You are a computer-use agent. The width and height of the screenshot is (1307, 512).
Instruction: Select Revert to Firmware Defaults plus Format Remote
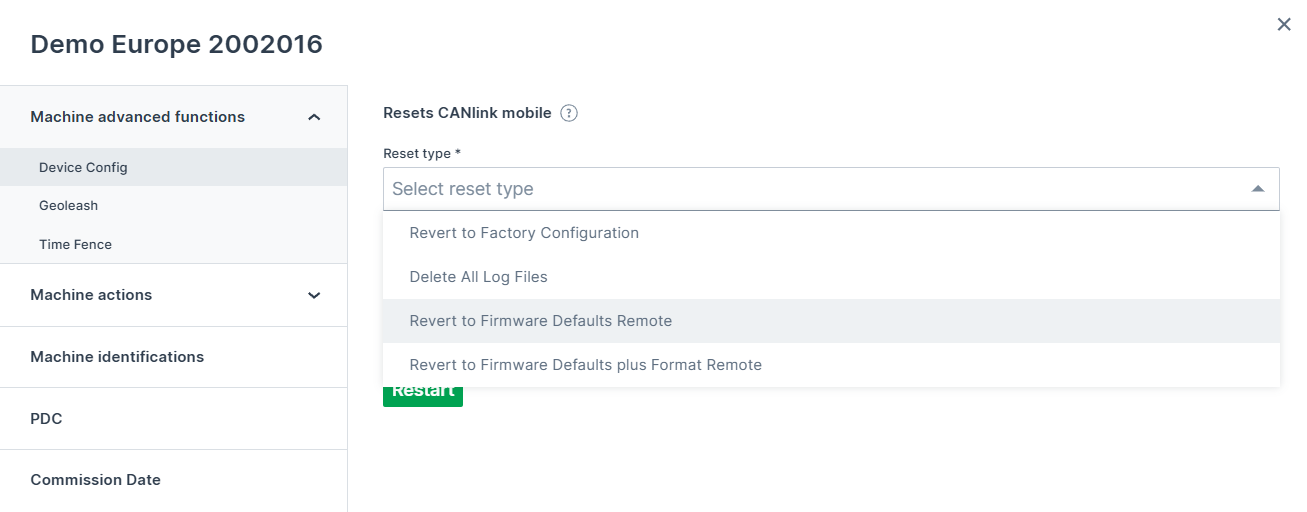point(585,365)
